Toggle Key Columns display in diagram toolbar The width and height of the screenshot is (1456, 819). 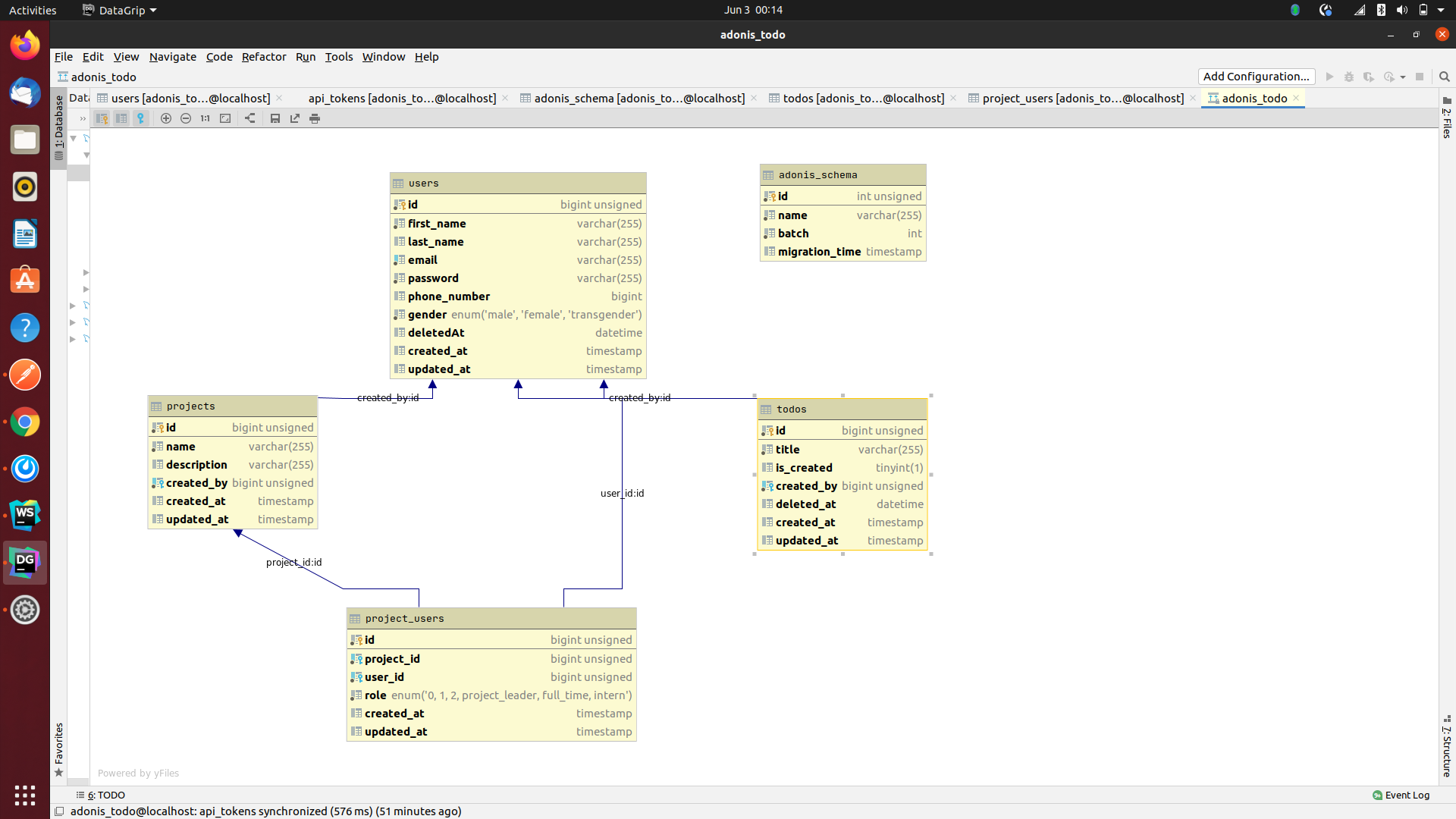click(x=102, y=118)
